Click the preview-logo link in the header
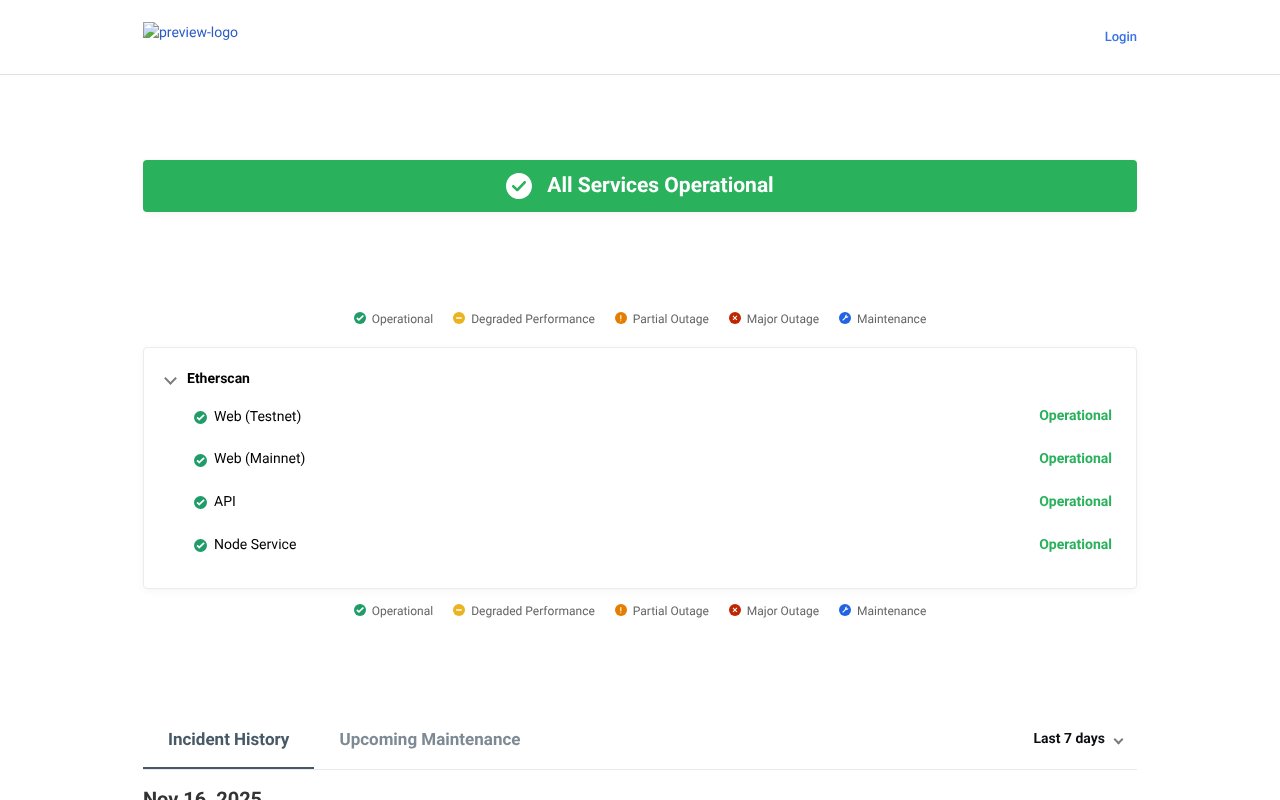The height and width of the screenshot is (800, 1280). pos(190,32)
